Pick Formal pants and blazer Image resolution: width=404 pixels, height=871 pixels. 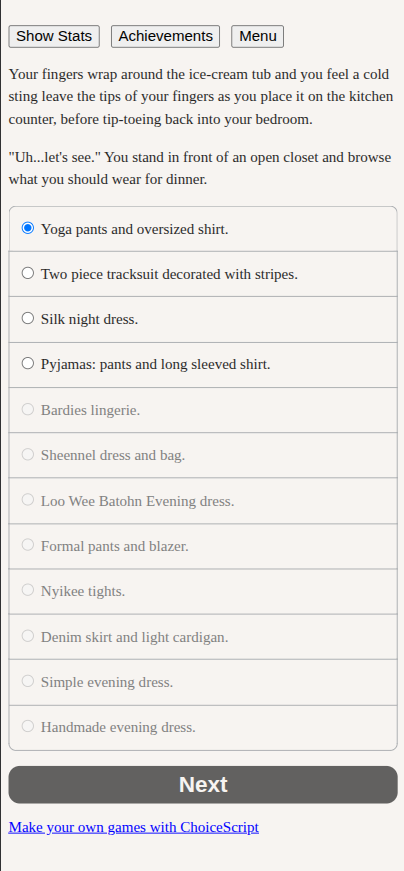(203, 546)
